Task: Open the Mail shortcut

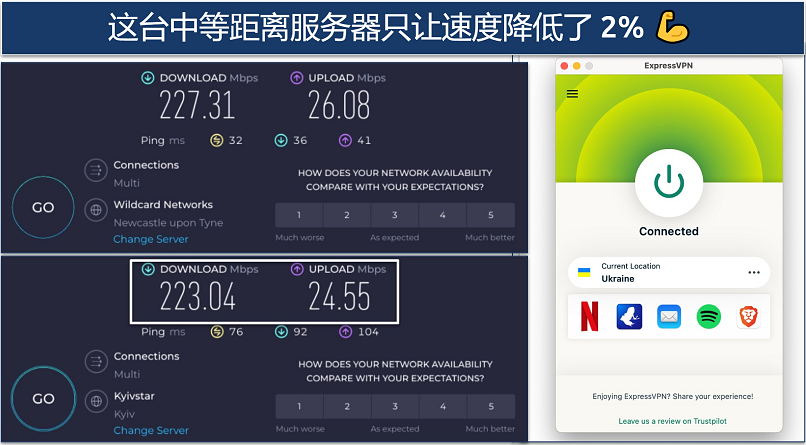Action: point(669,317)
